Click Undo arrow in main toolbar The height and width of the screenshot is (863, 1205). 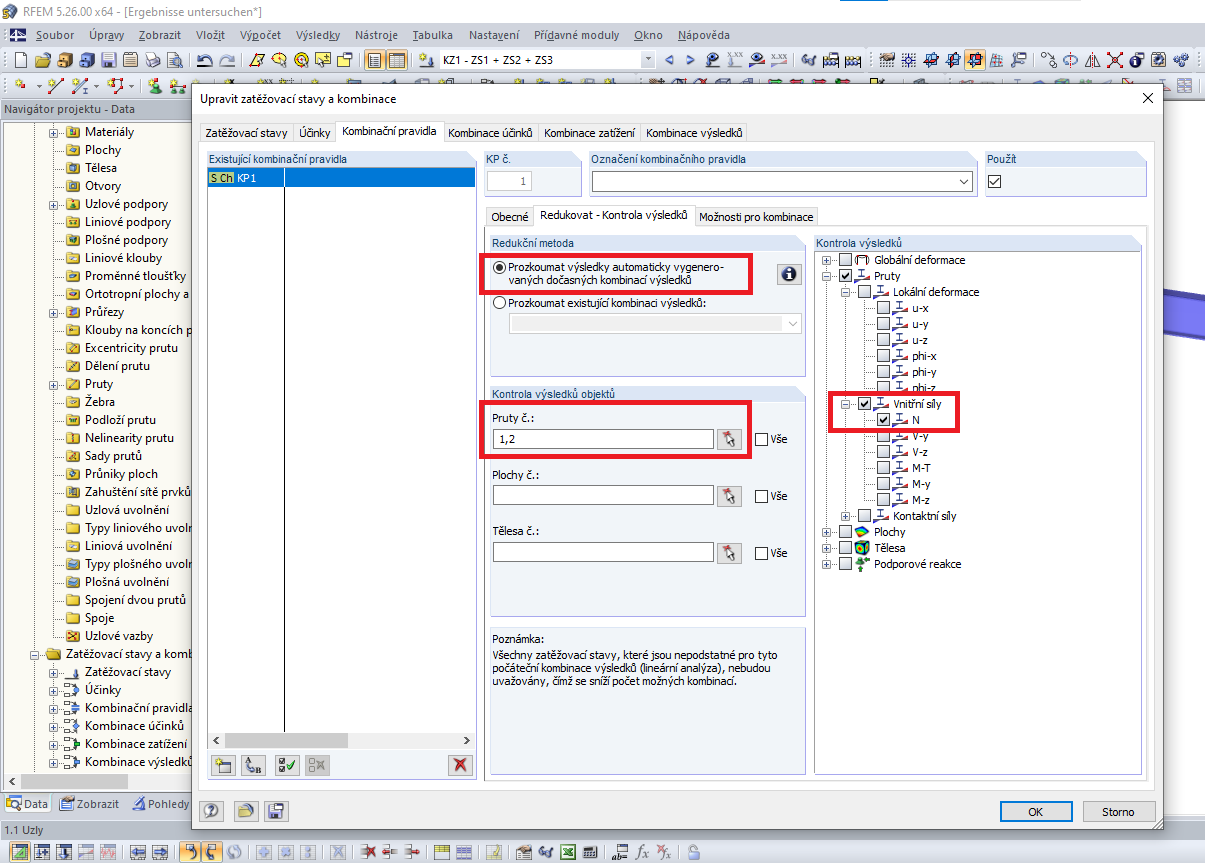click(x=205, y=60)
